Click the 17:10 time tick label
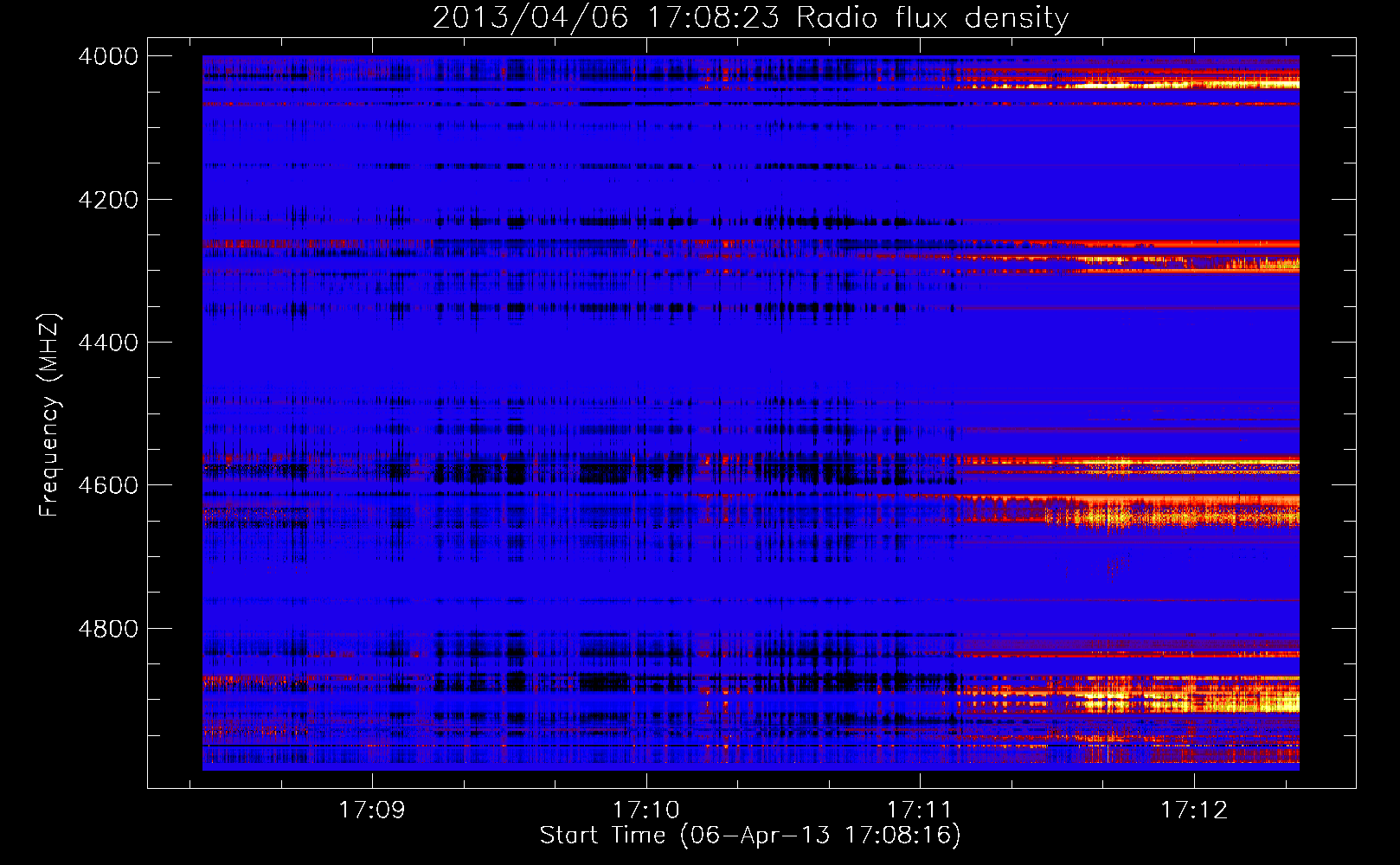This screenshot has width=1400, height=865. (x=646, y=810)
